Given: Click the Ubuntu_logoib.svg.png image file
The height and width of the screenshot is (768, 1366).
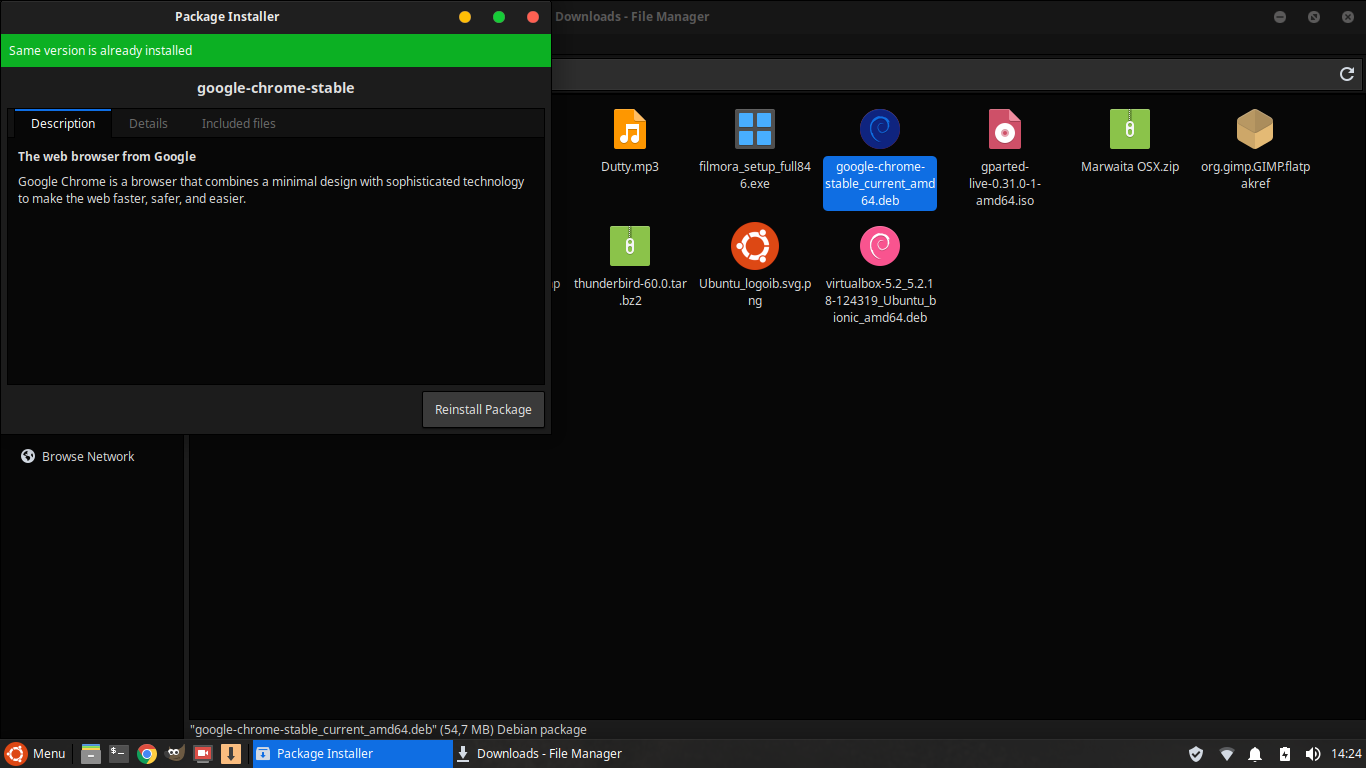Looking at the screenshot, I should (x=754, y=246).
